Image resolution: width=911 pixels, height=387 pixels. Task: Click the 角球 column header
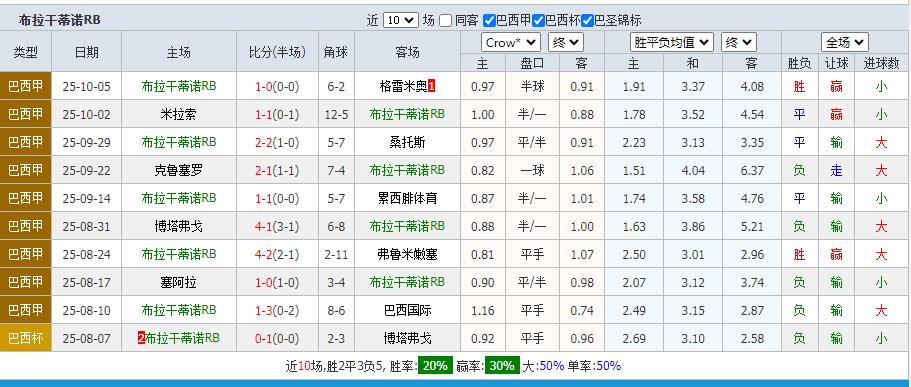tap(336, 52)
